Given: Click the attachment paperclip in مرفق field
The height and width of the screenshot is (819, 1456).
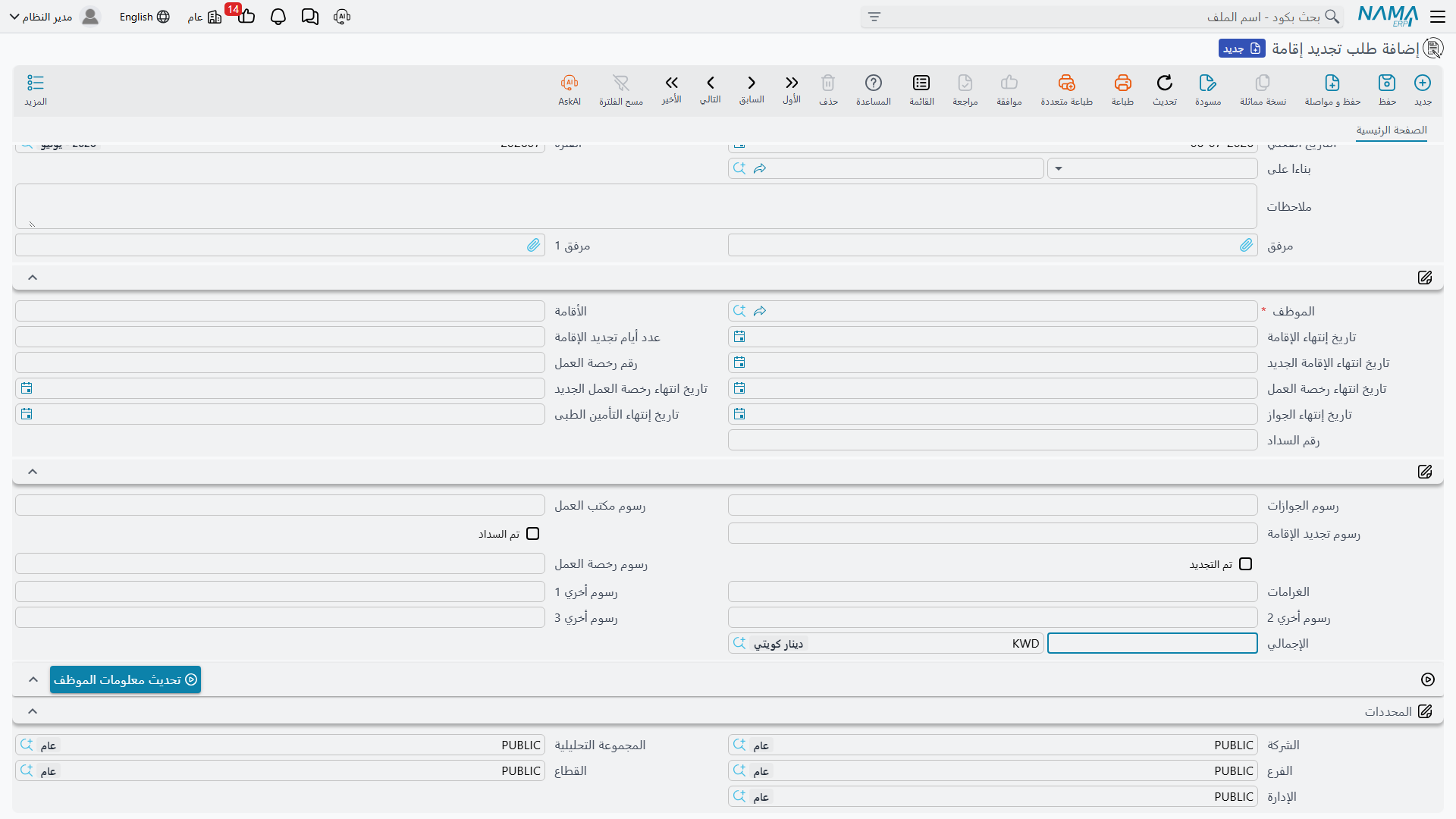Looking at the screenshot, I should tap(1247, 245).
